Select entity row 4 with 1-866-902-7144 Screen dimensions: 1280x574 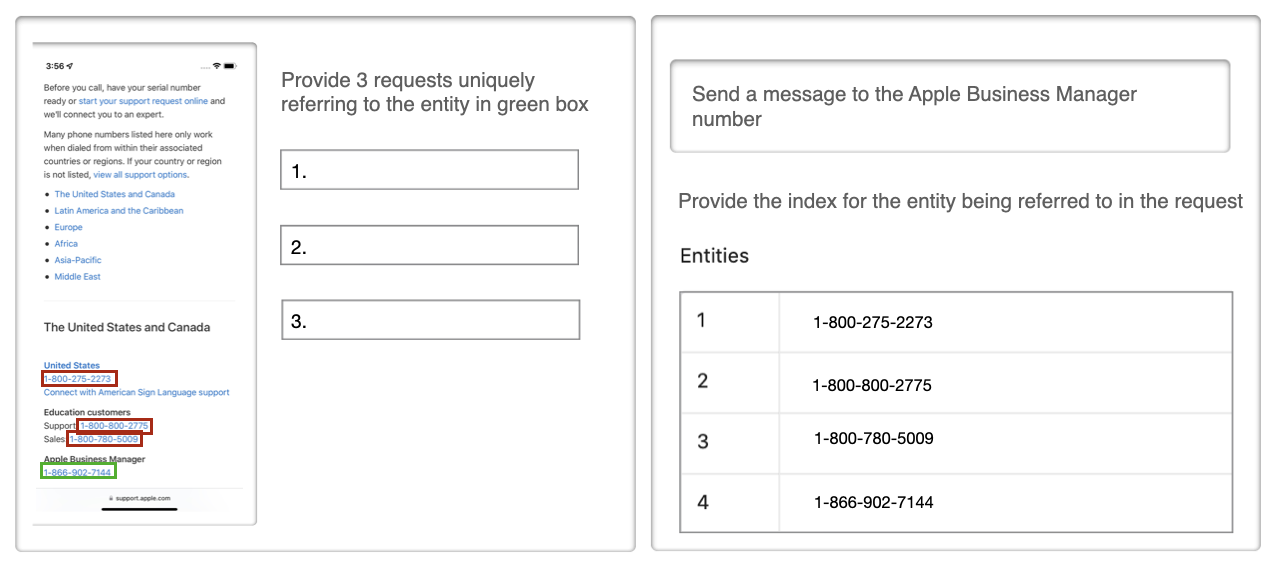[956, 503]
